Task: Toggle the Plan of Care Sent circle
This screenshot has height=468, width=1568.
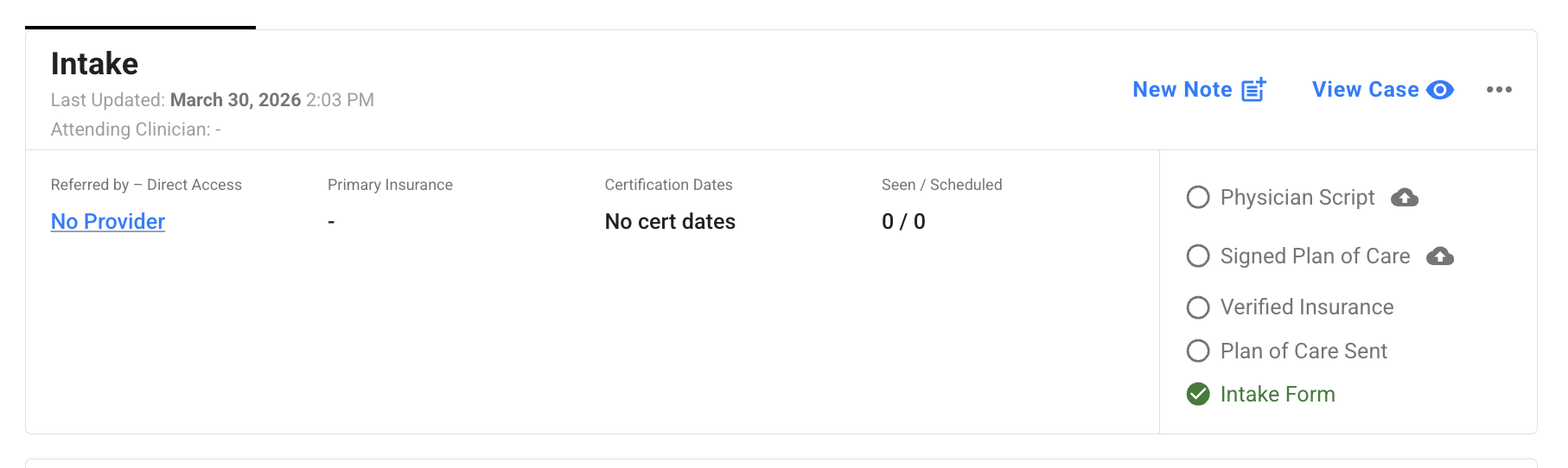Action: click(x=1198, y=351)
